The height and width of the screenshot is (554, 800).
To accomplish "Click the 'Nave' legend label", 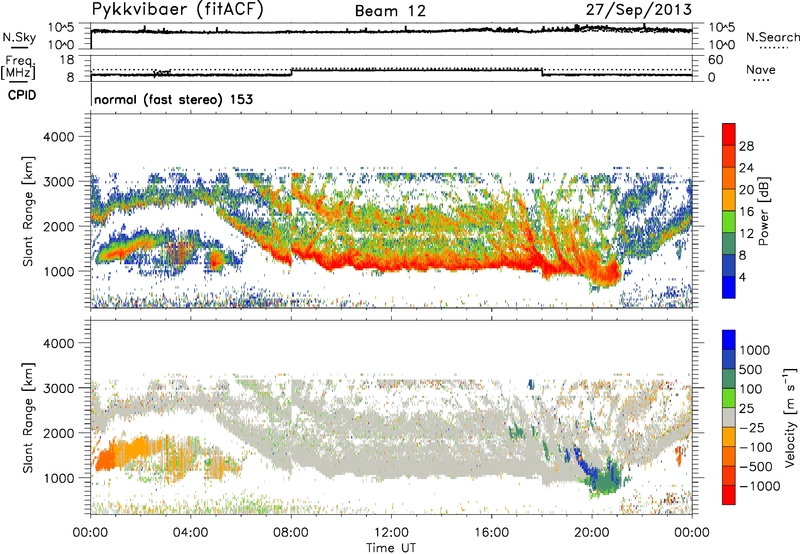I will 760,70.
